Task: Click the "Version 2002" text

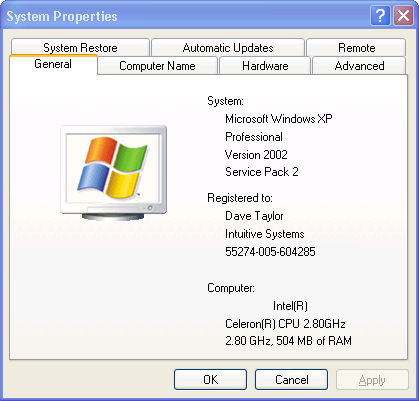Action: tap(256, 154)
